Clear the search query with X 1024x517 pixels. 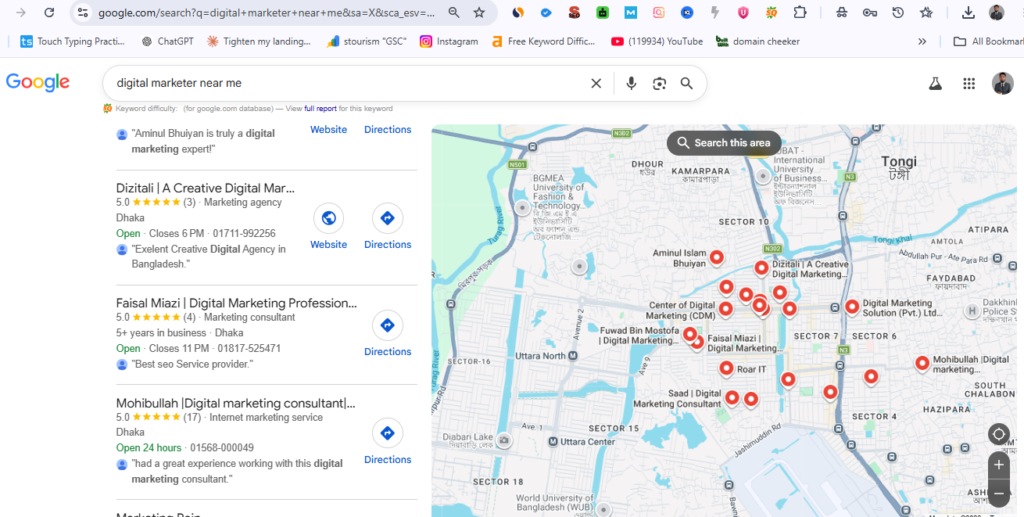596,83
